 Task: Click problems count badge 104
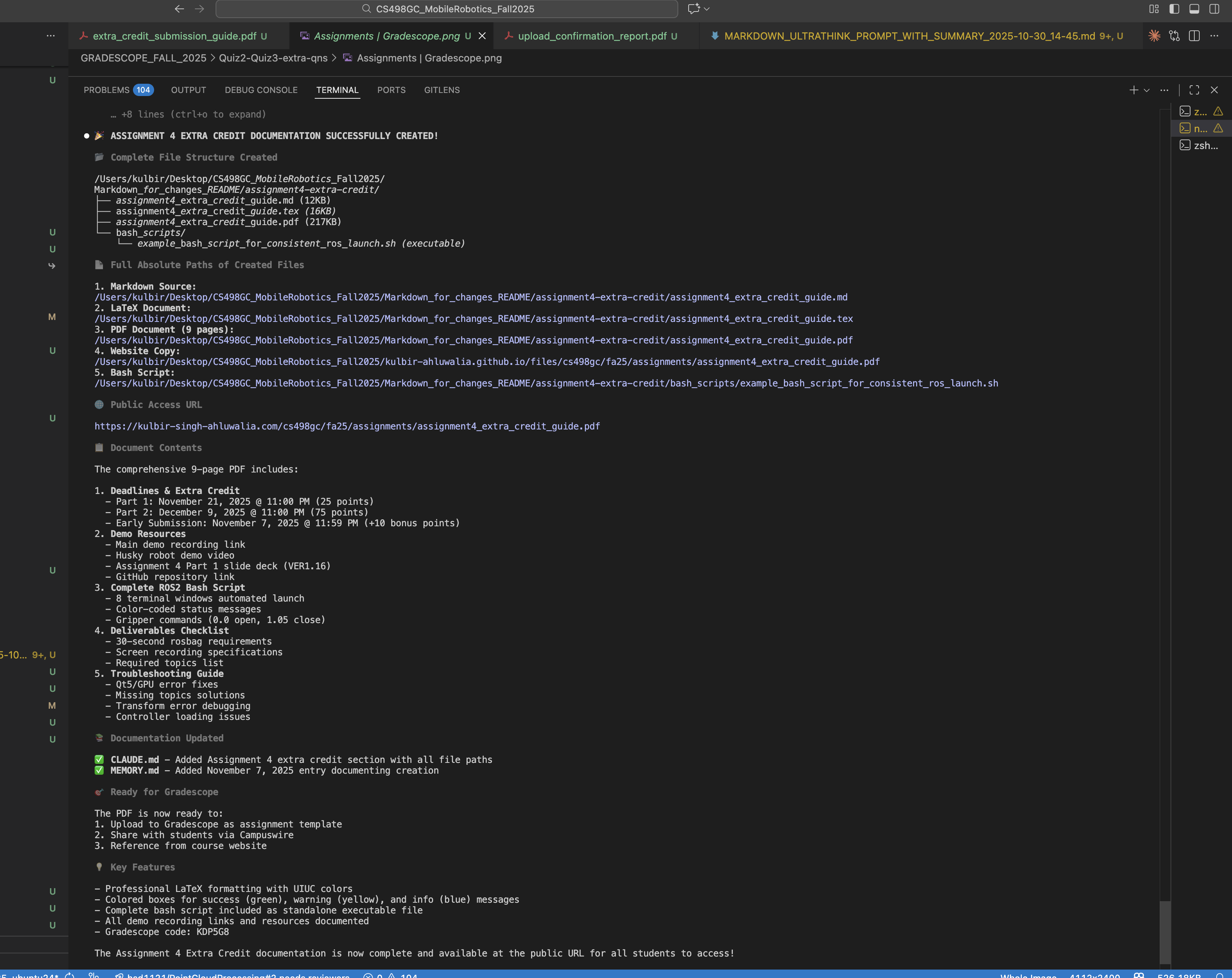coord(143,90)
